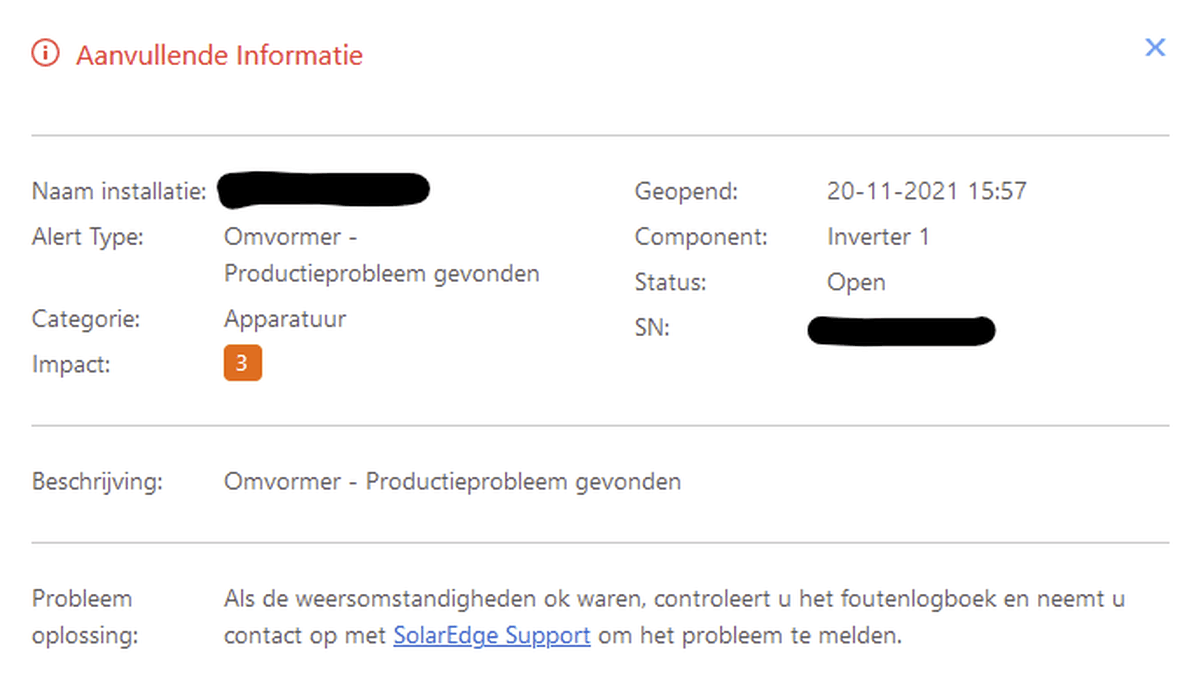
Task: Click the Probleem oplossing label
Action: pos(82,617)
